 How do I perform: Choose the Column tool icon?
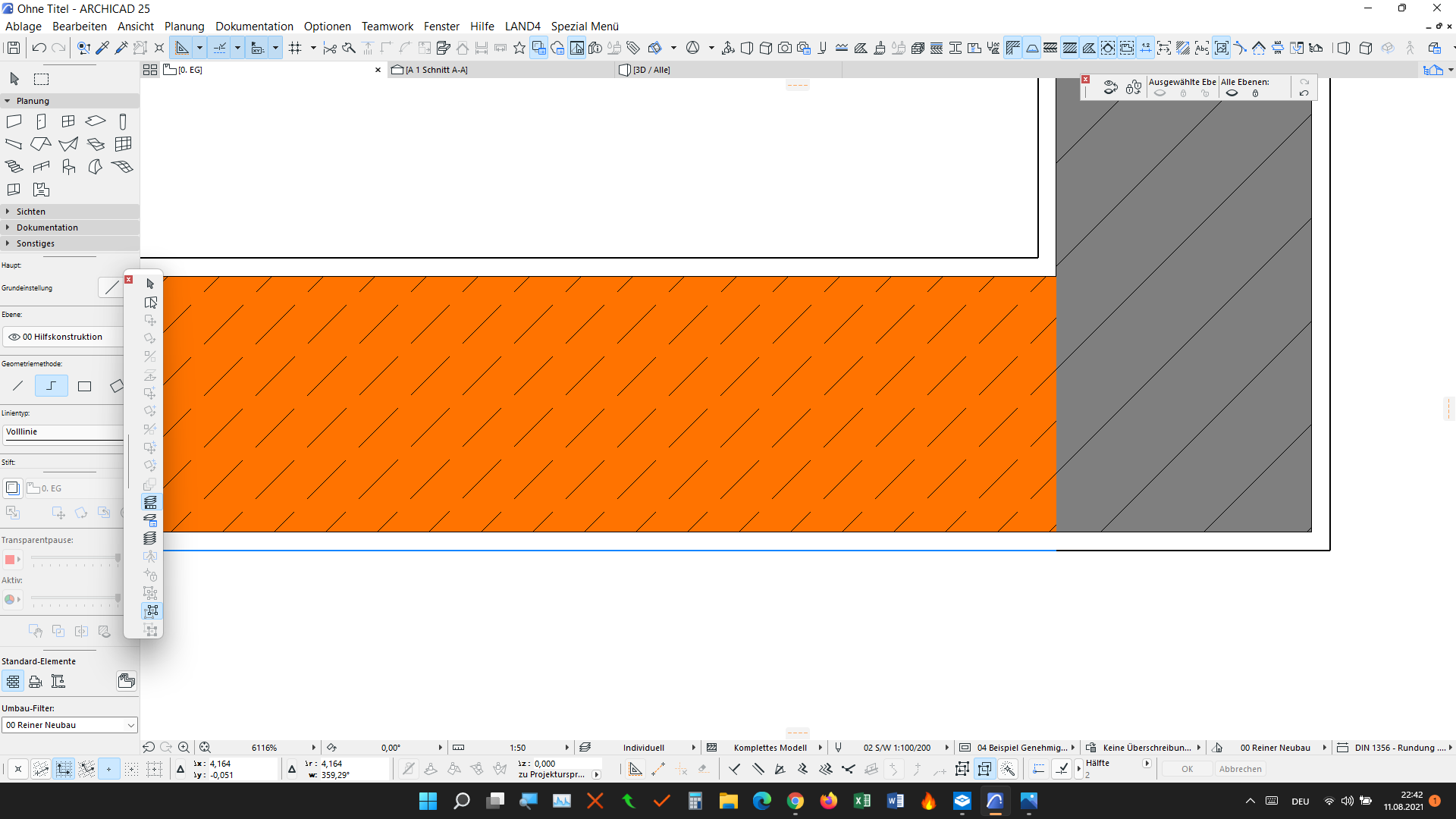[x=123, y=121]
